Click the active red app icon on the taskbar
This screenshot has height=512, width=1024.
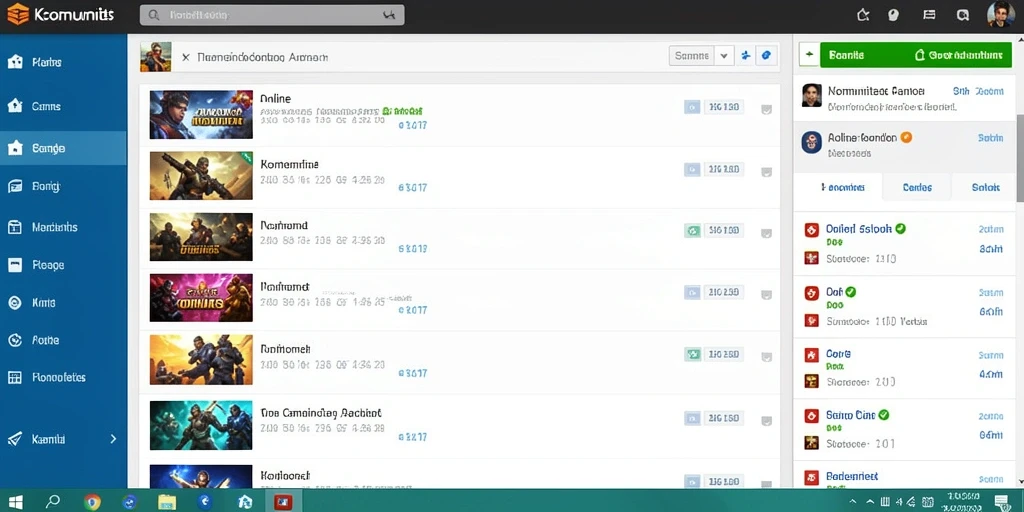click(283, 502)
